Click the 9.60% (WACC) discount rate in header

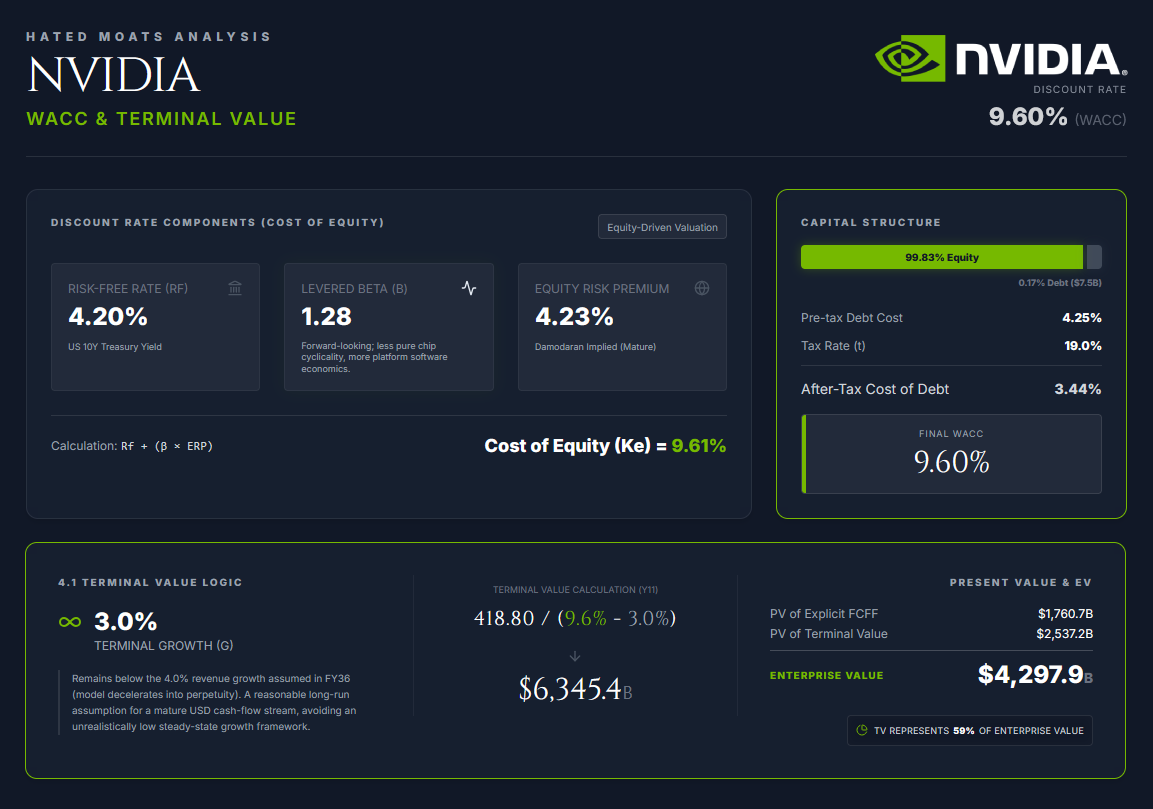[x=1057, y=117]
